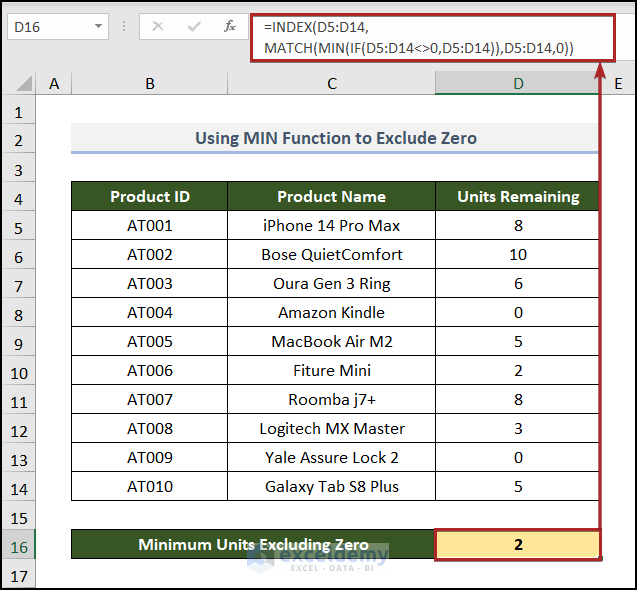Select column B header
This screenshot has width=637, height=590.
(150, 83)
